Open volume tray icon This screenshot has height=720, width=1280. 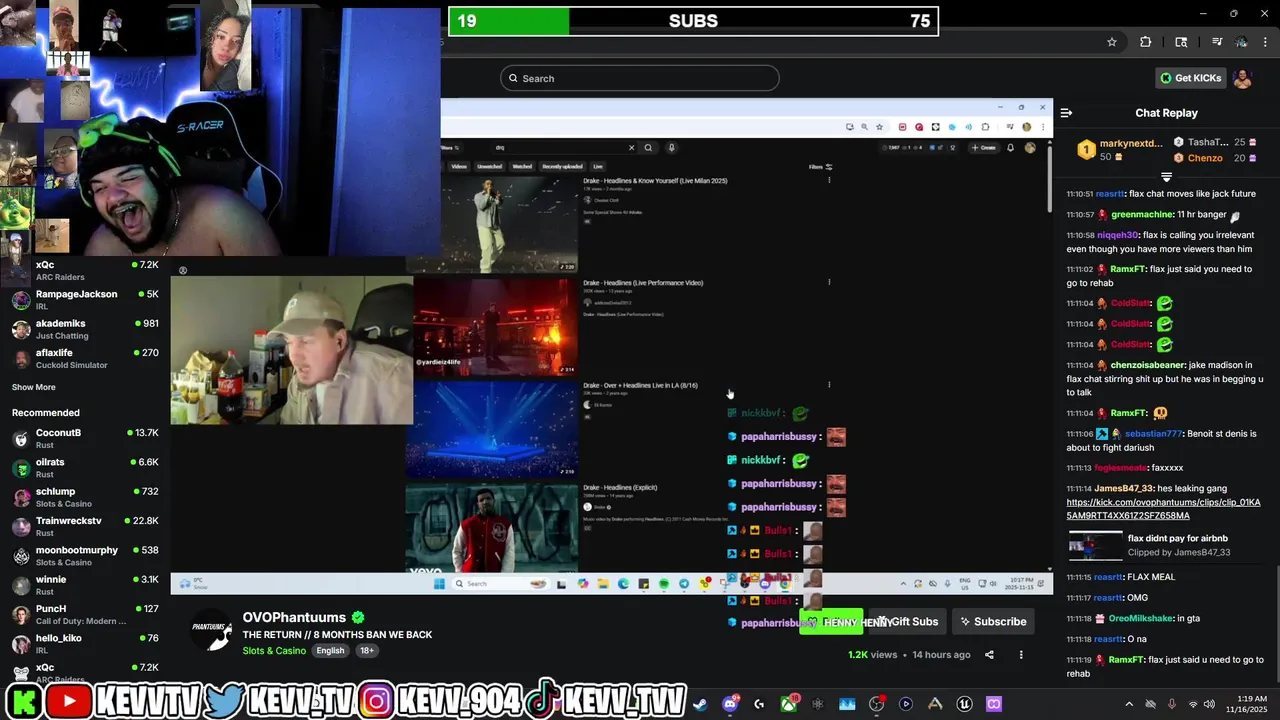click(1209, 704)
